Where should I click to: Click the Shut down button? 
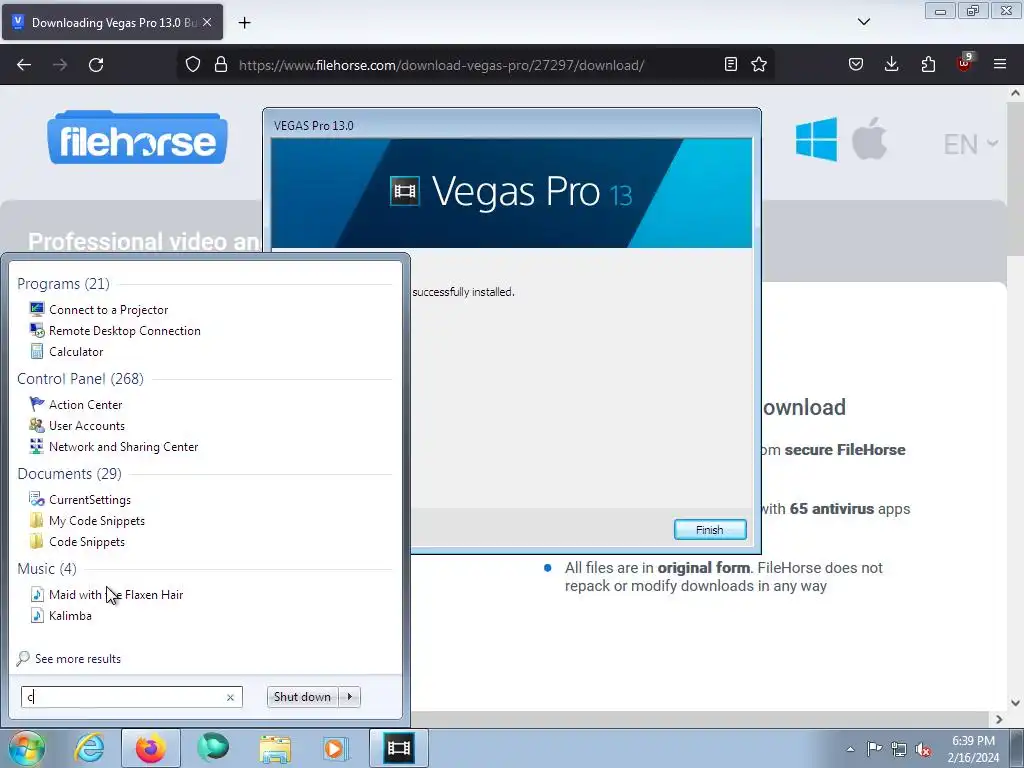click(302, 697)
